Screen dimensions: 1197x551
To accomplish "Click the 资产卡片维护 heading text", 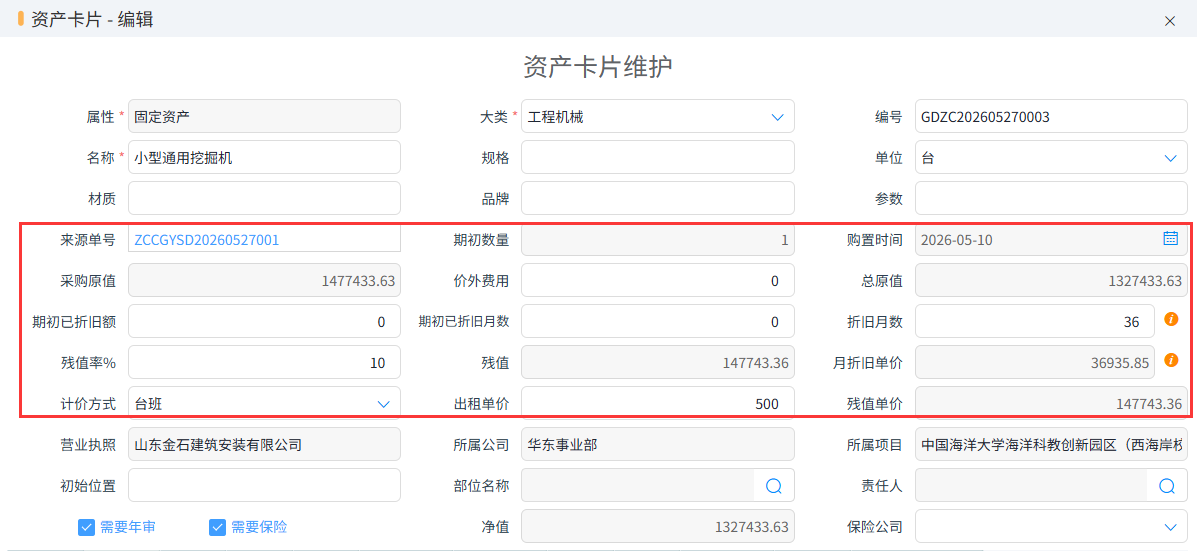I will (598, 67).
